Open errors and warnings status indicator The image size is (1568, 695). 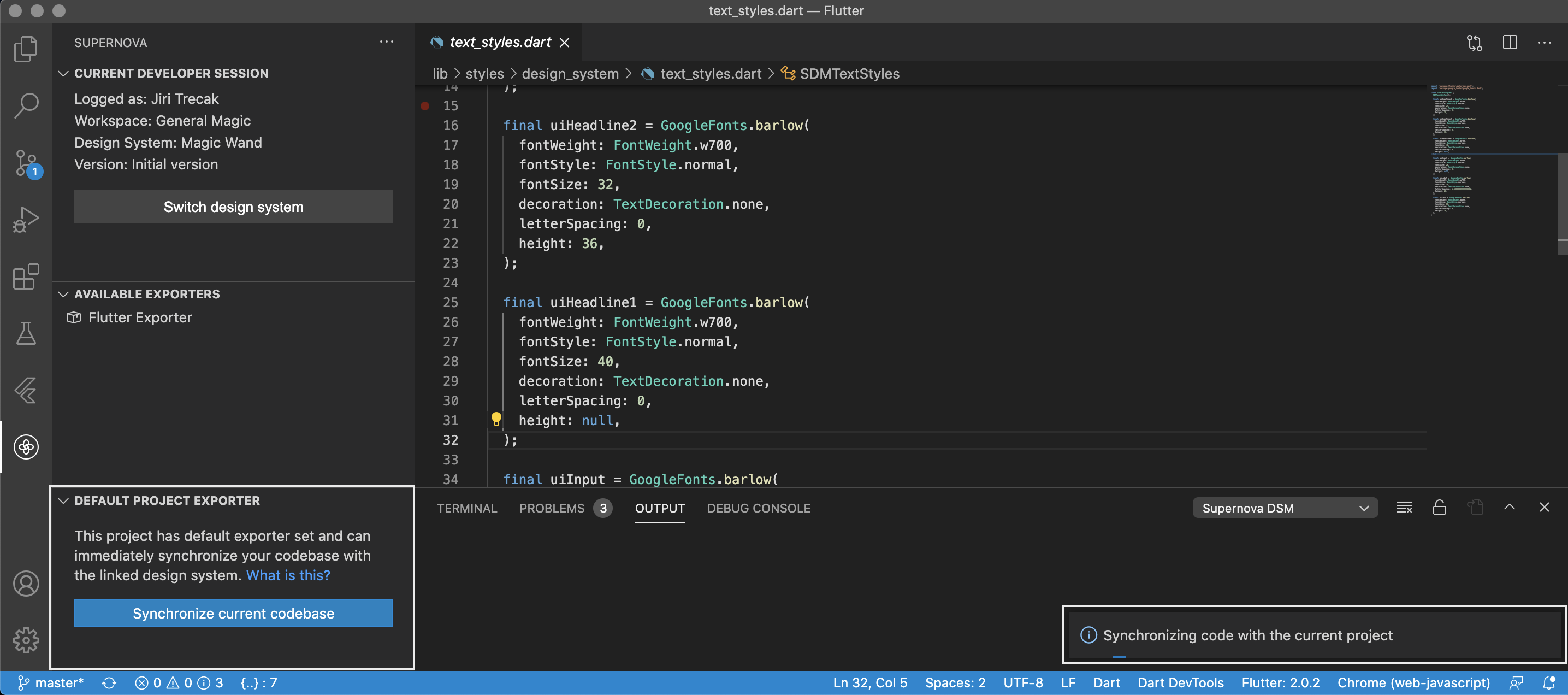pyautogui.click(x=179, y=683)
